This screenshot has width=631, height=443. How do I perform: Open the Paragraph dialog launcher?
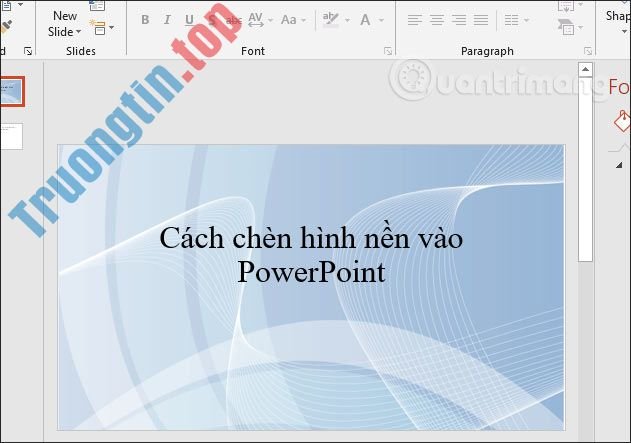(x=588, y=51)
